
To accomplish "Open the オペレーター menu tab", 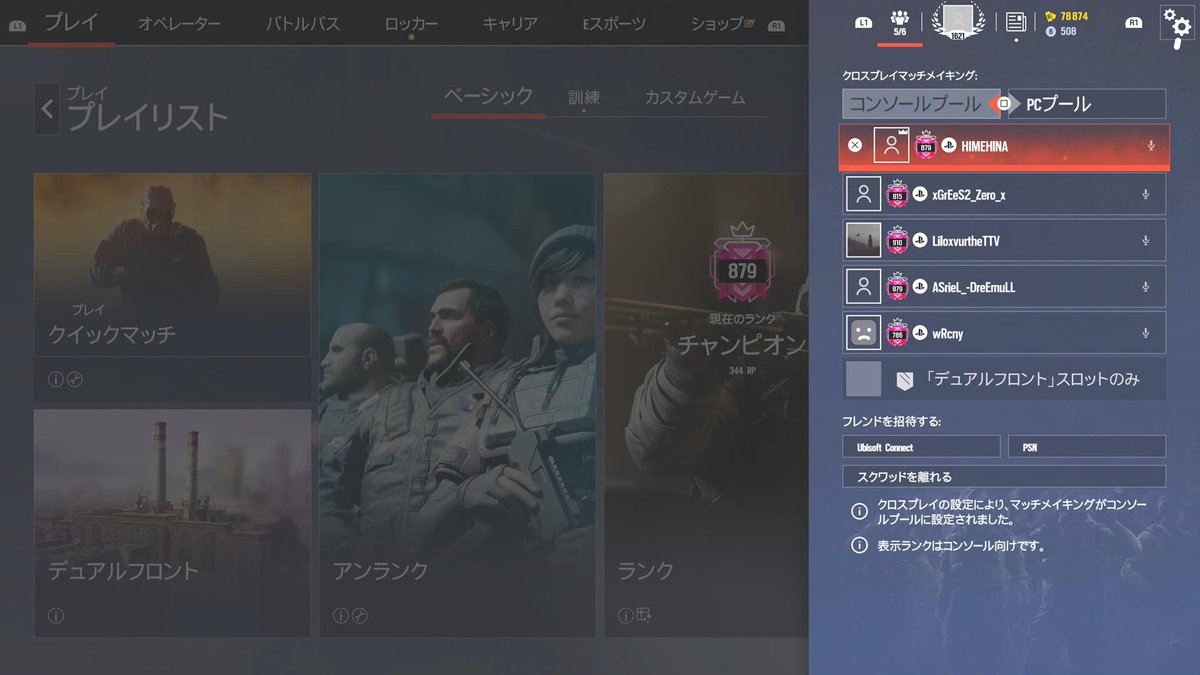I will tap(179, 23).
